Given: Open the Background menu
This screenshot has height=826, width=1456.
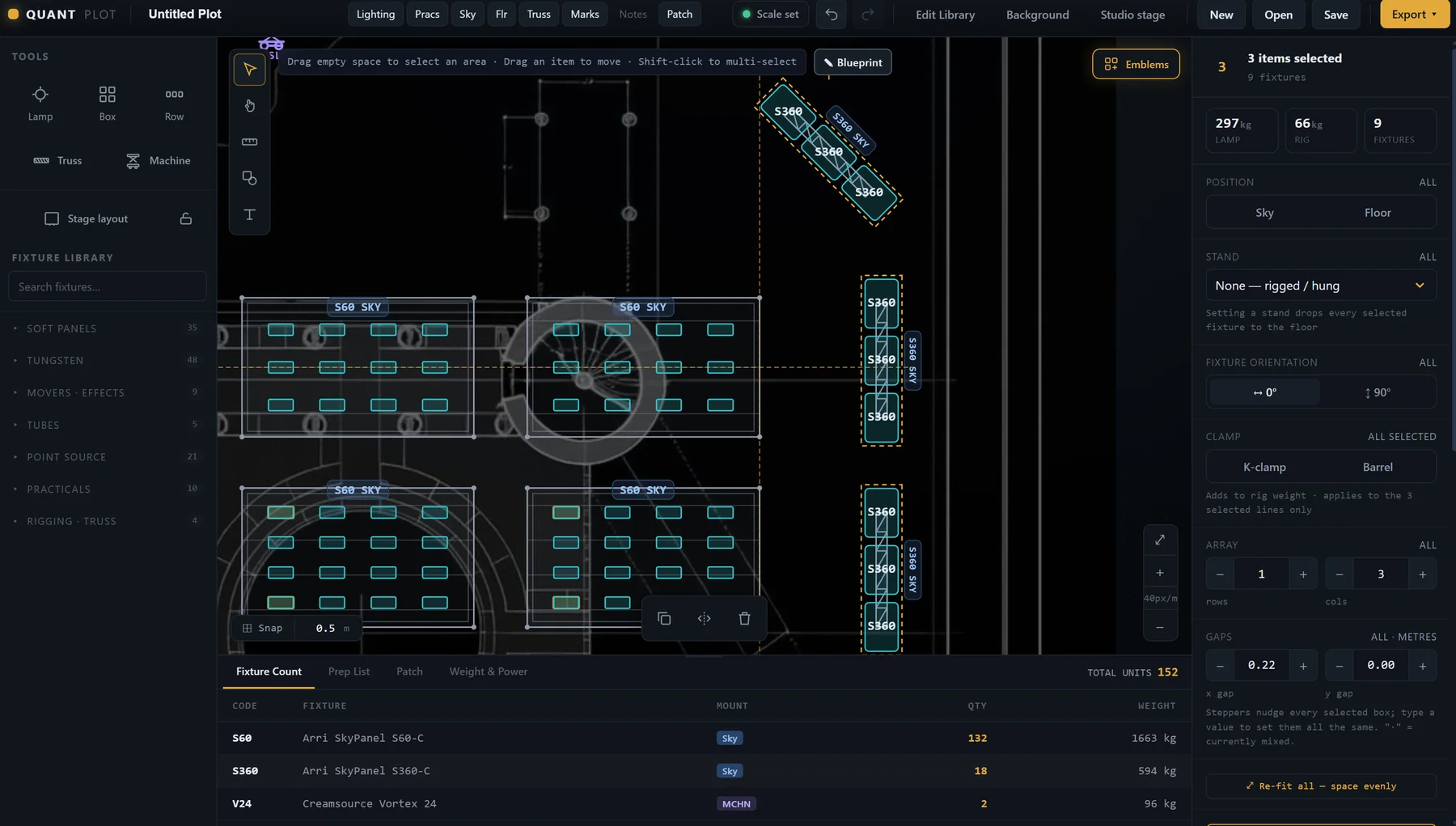Looking at the screenshot, I should click(x=1038, y=15).
